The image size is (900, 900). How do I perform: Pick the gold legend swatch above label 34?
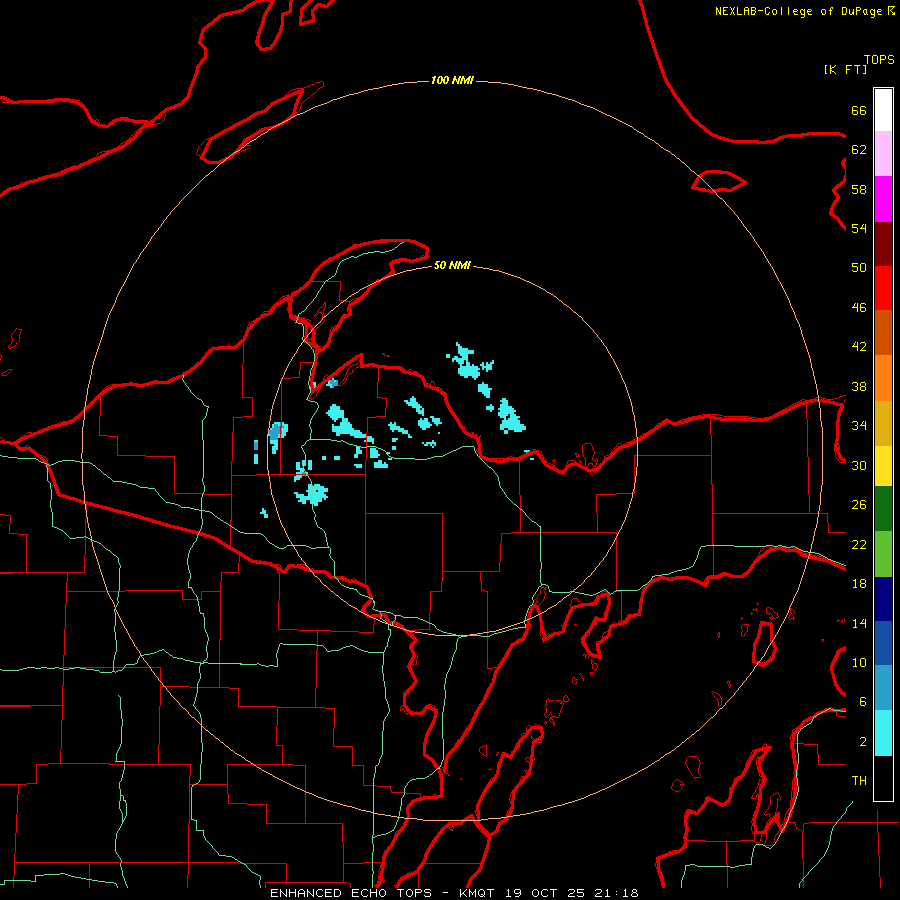tap(883, 423)
